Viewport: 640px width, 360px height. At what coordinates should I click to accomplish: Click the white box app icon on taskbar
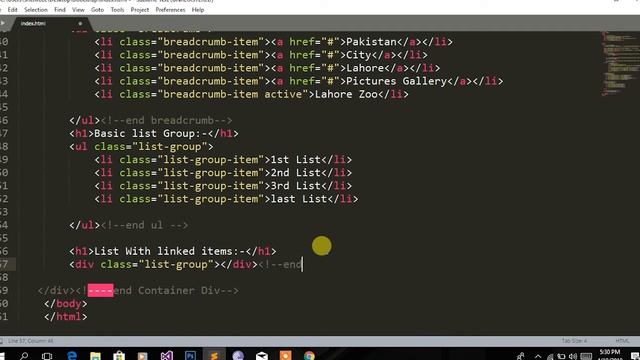pos(262,356)
